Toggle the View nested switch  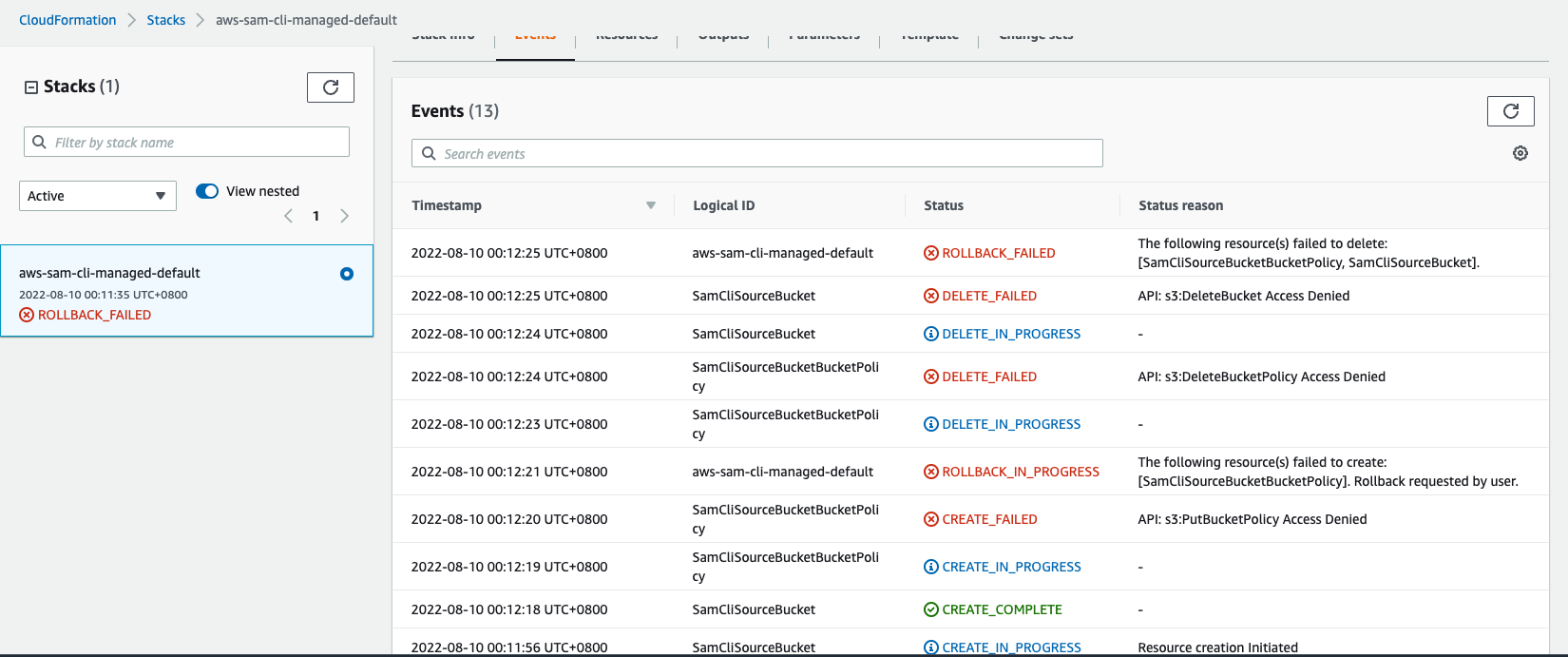tap(207, 191)
